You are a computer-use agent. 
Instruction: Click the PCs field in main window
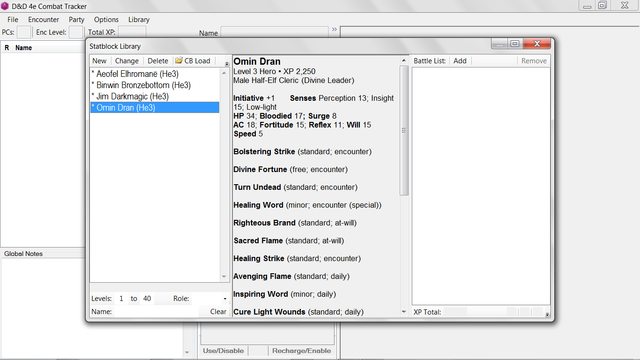[x=24, y=32]
